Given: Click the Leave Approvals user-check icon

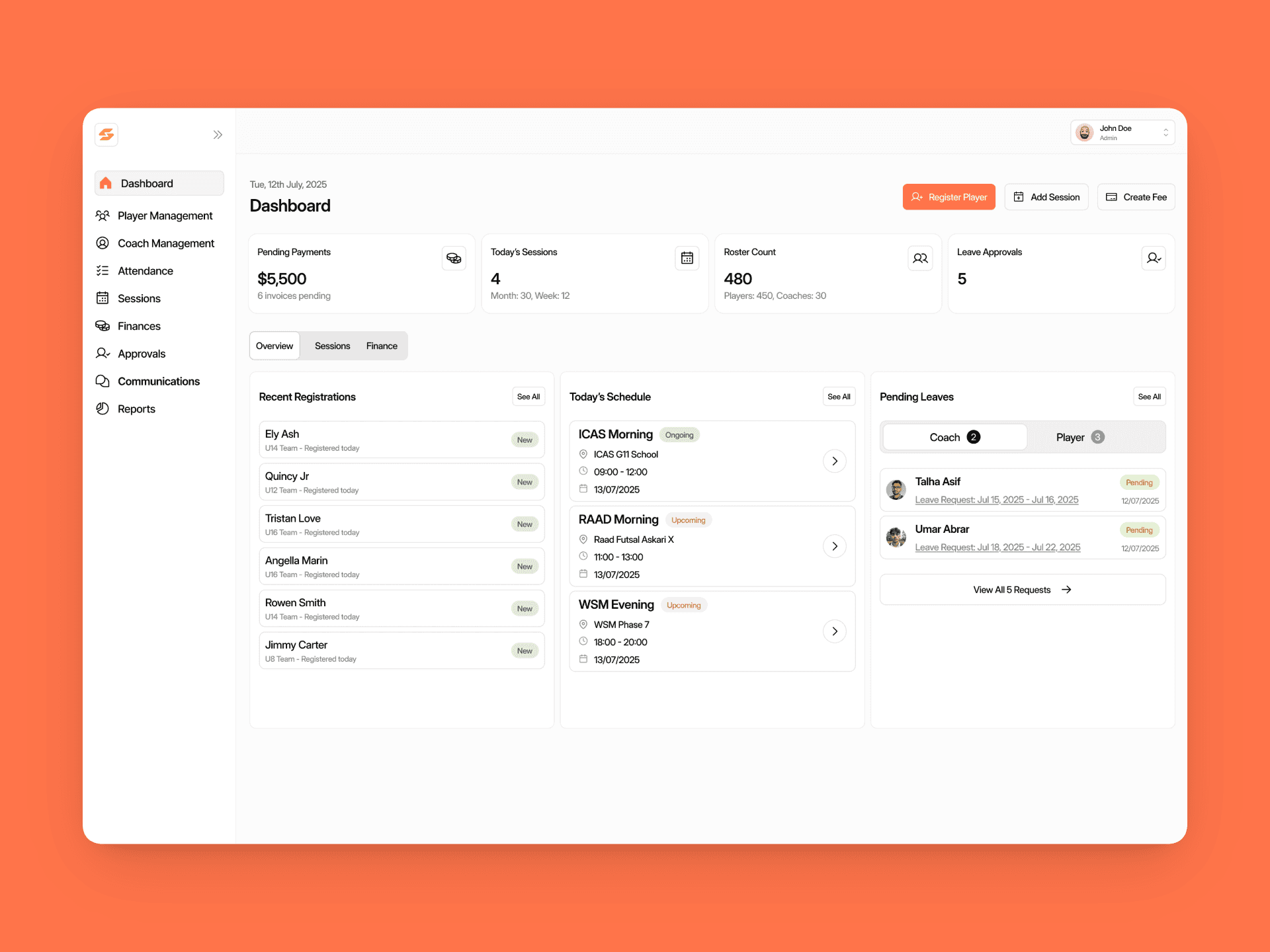Looking at the screenshot, I should click(1153, 258).
